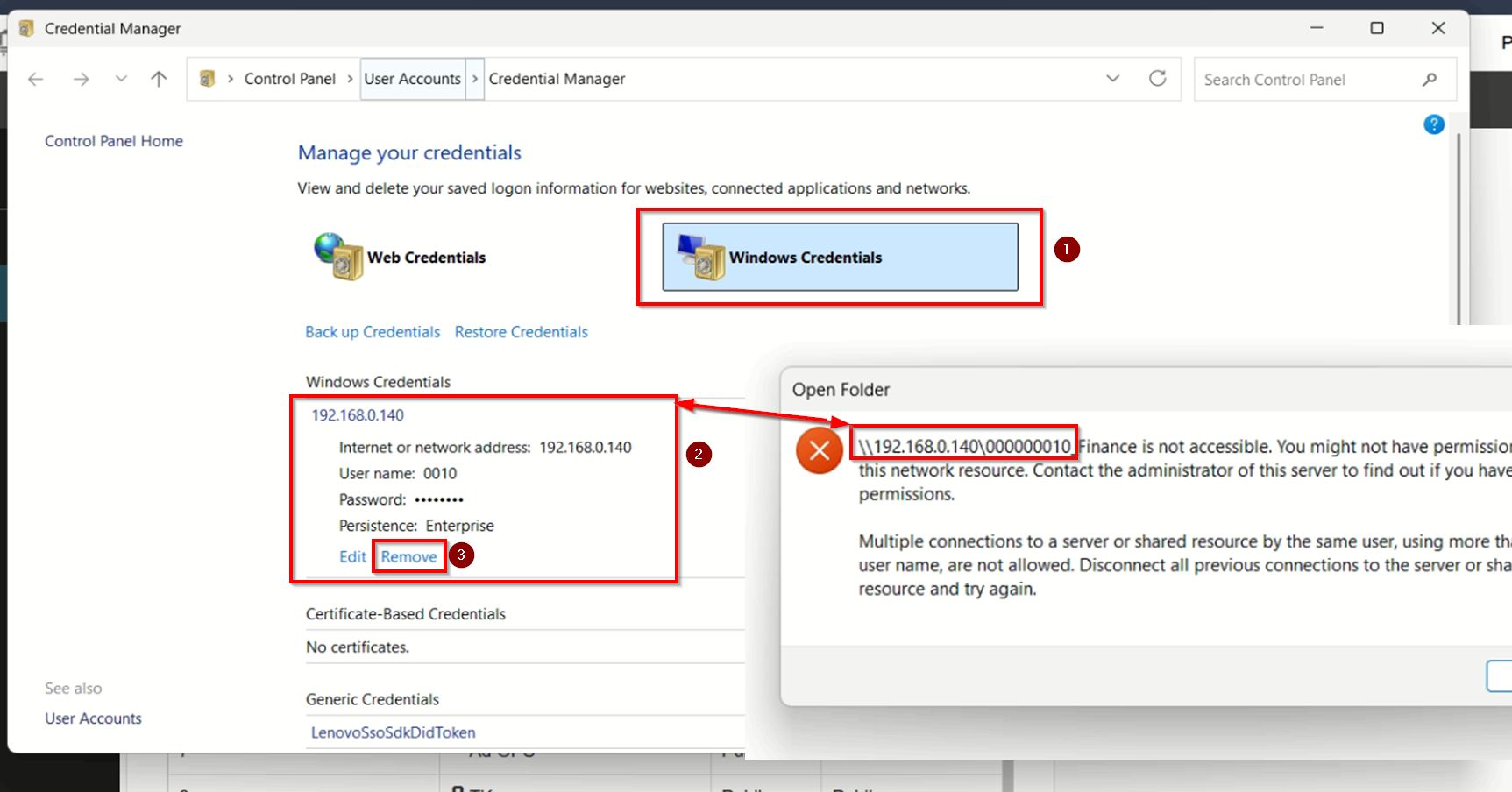Edit the 192.168.0.140 credential

coord(352,557)
